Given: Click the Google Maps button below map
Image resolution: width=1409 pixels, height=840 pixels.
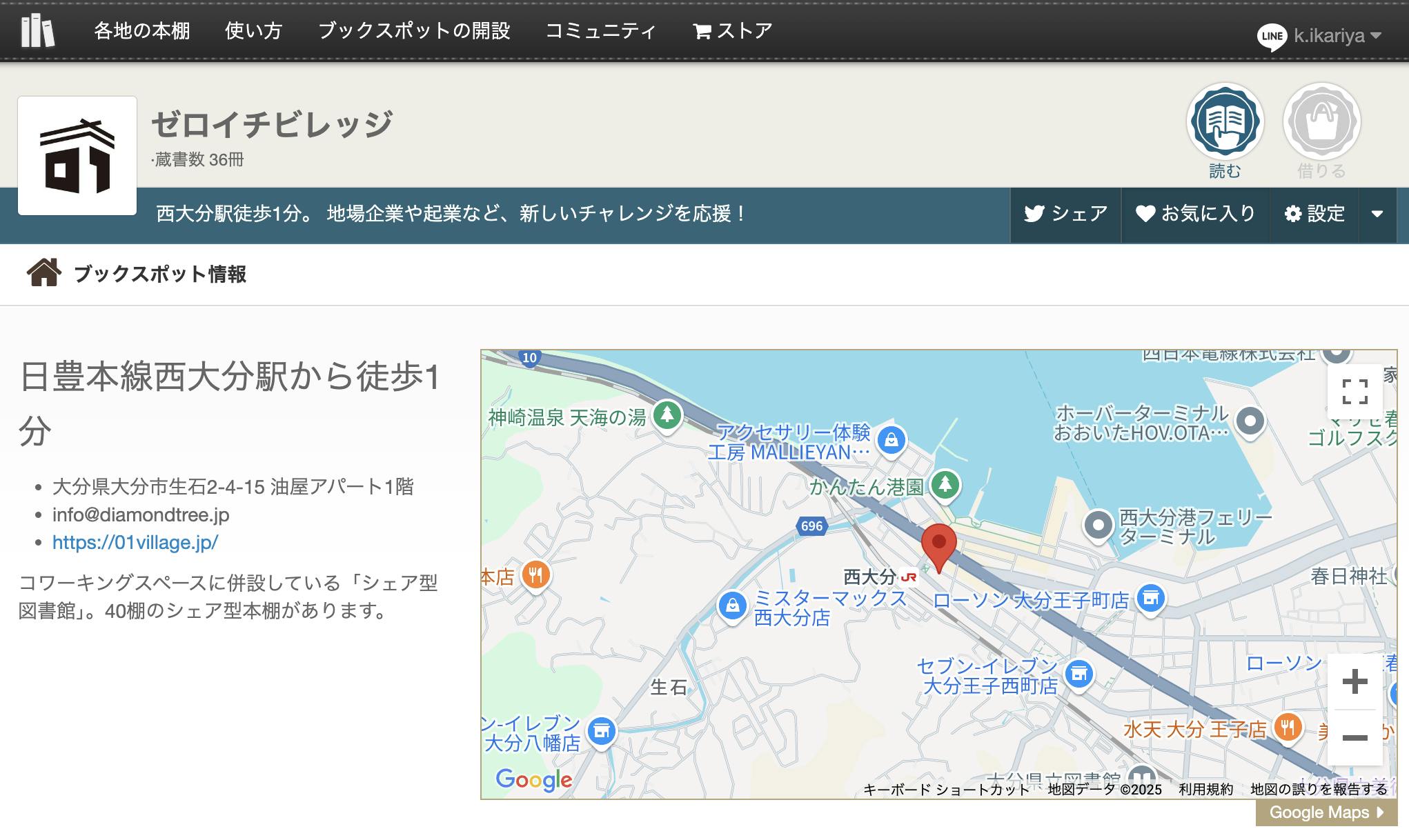Looking at the screenshot, I should tap(1326, 812).
